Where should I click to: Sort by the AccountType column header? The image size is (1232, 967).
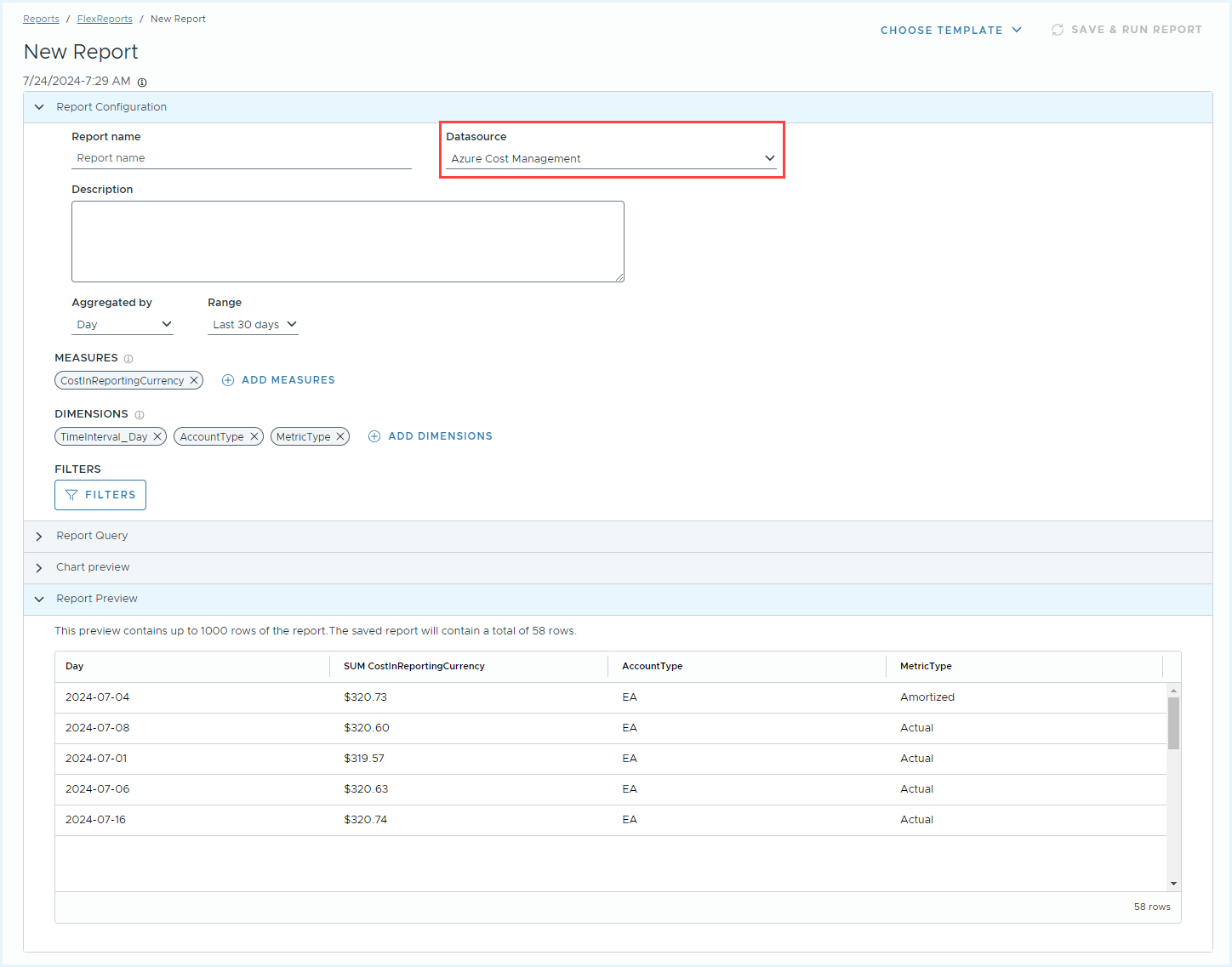click(747, 667)
